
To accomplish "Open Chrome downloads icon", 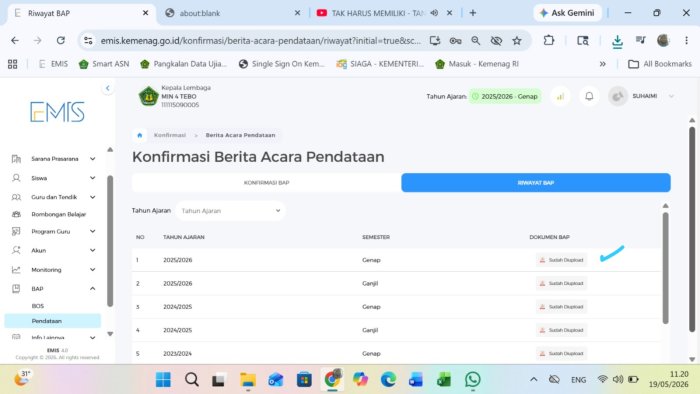I will pyautogui.click(x=617, y=41).
